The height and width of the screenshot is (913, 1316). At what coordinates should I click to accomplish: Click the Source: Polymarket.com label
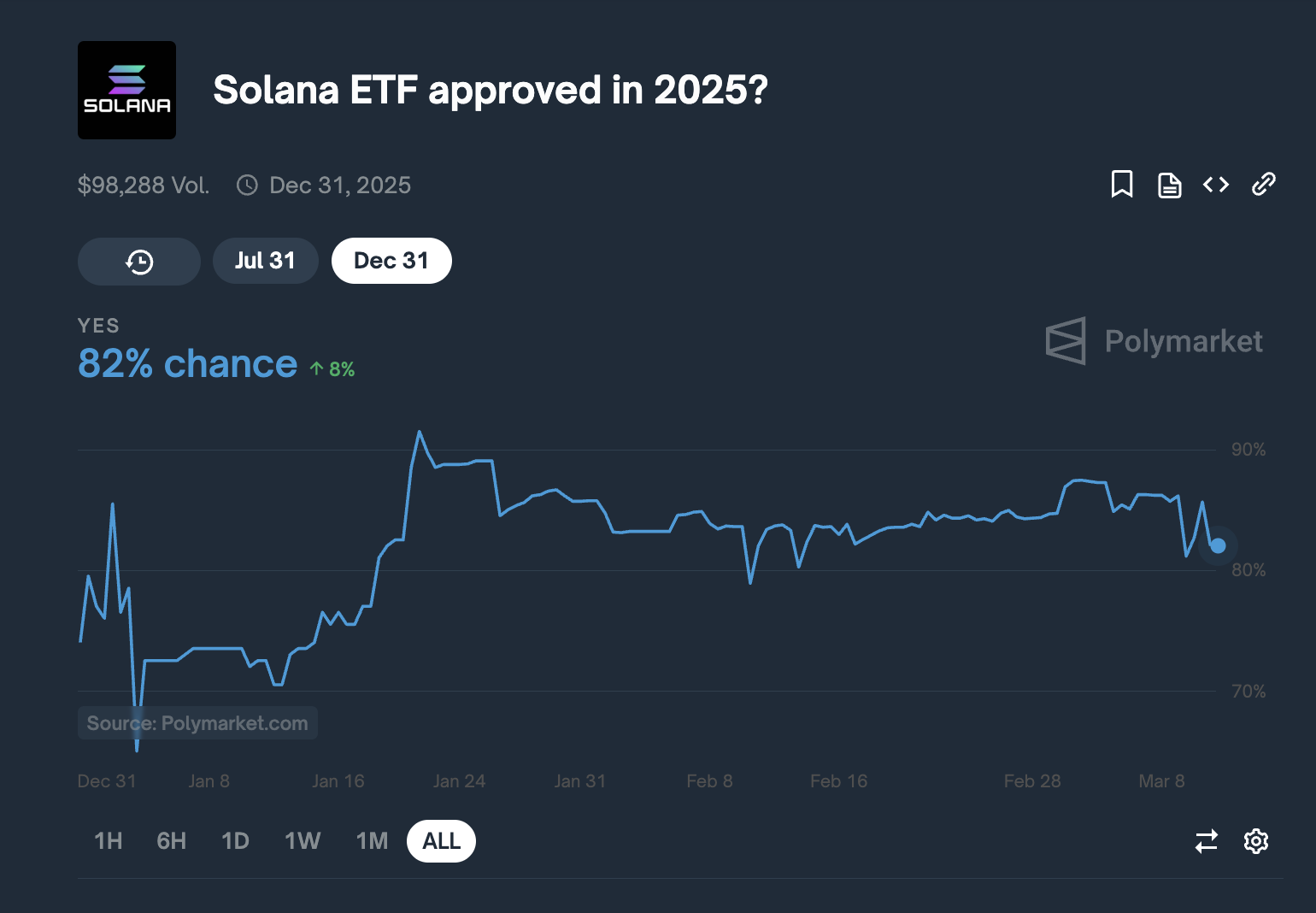(x=197, y=723)
